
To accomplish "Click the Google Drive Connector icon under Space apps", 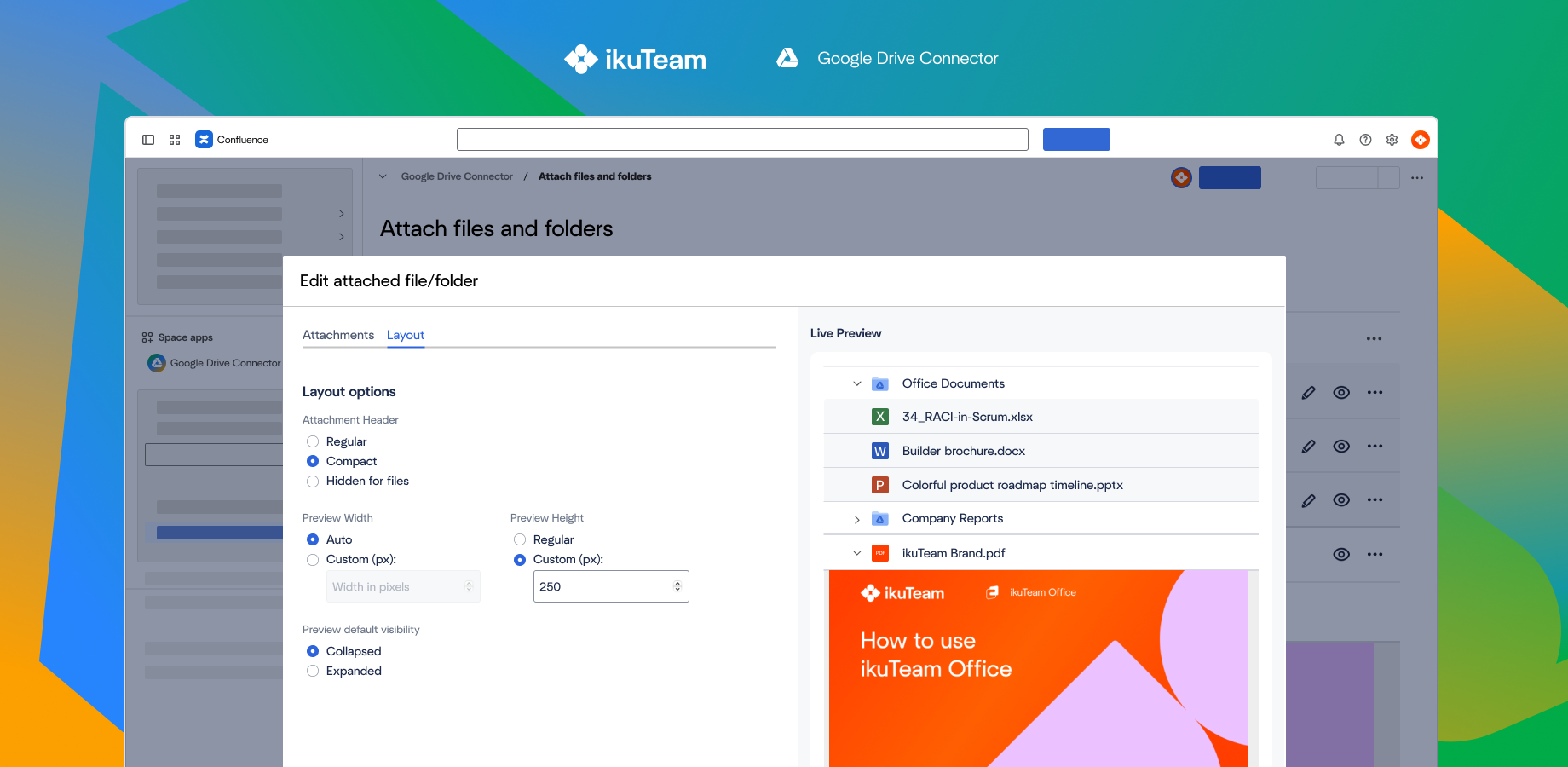I will tap(157, 362).
